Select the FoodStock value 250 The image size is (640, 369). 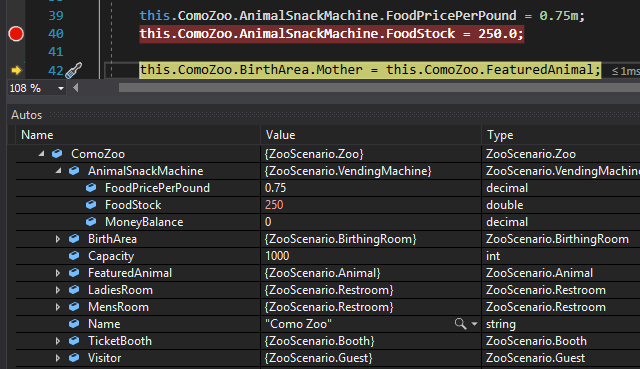(274, 205)
